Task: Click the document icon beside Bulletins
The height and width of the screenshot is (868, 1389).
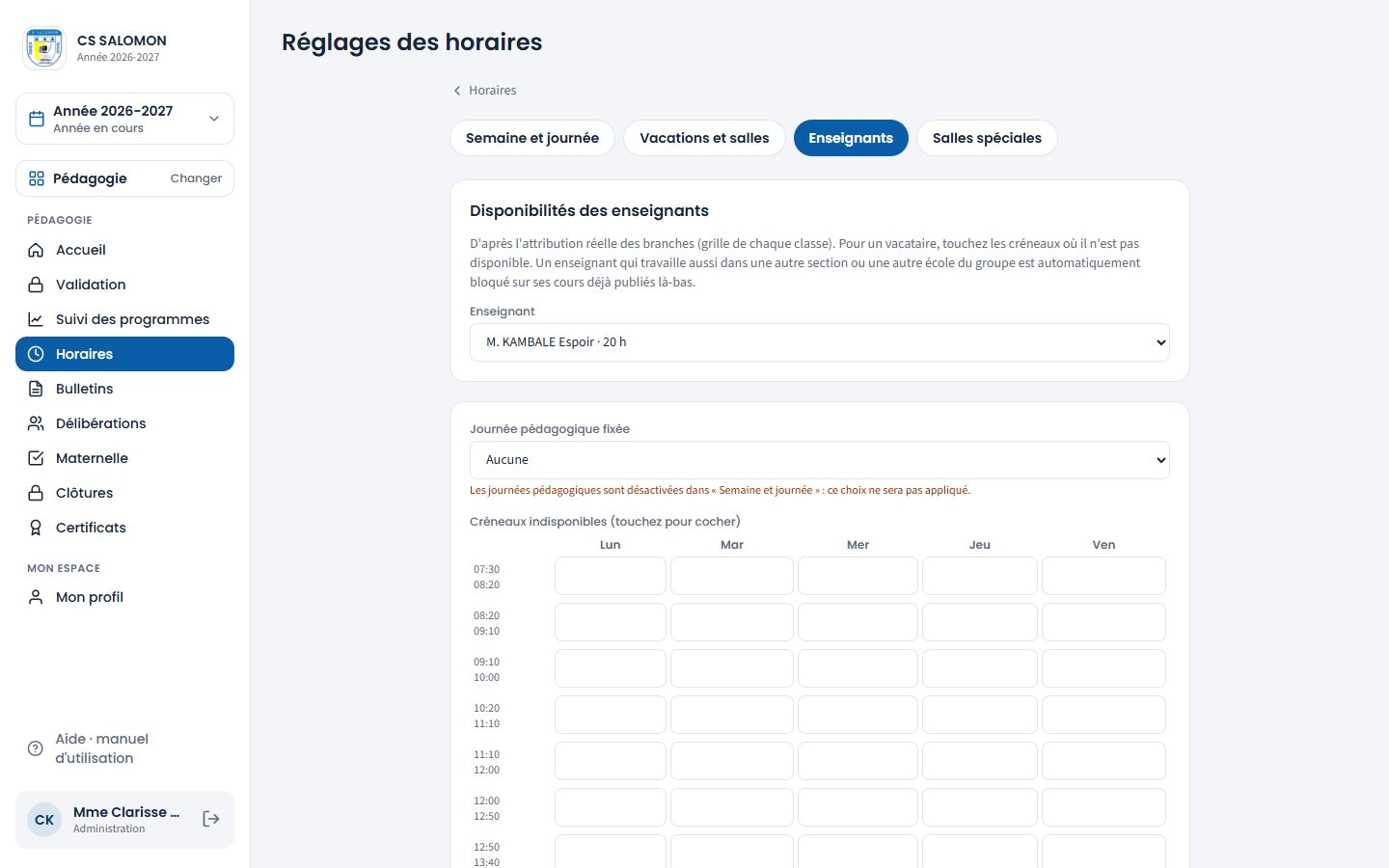Action: (36, 389)
